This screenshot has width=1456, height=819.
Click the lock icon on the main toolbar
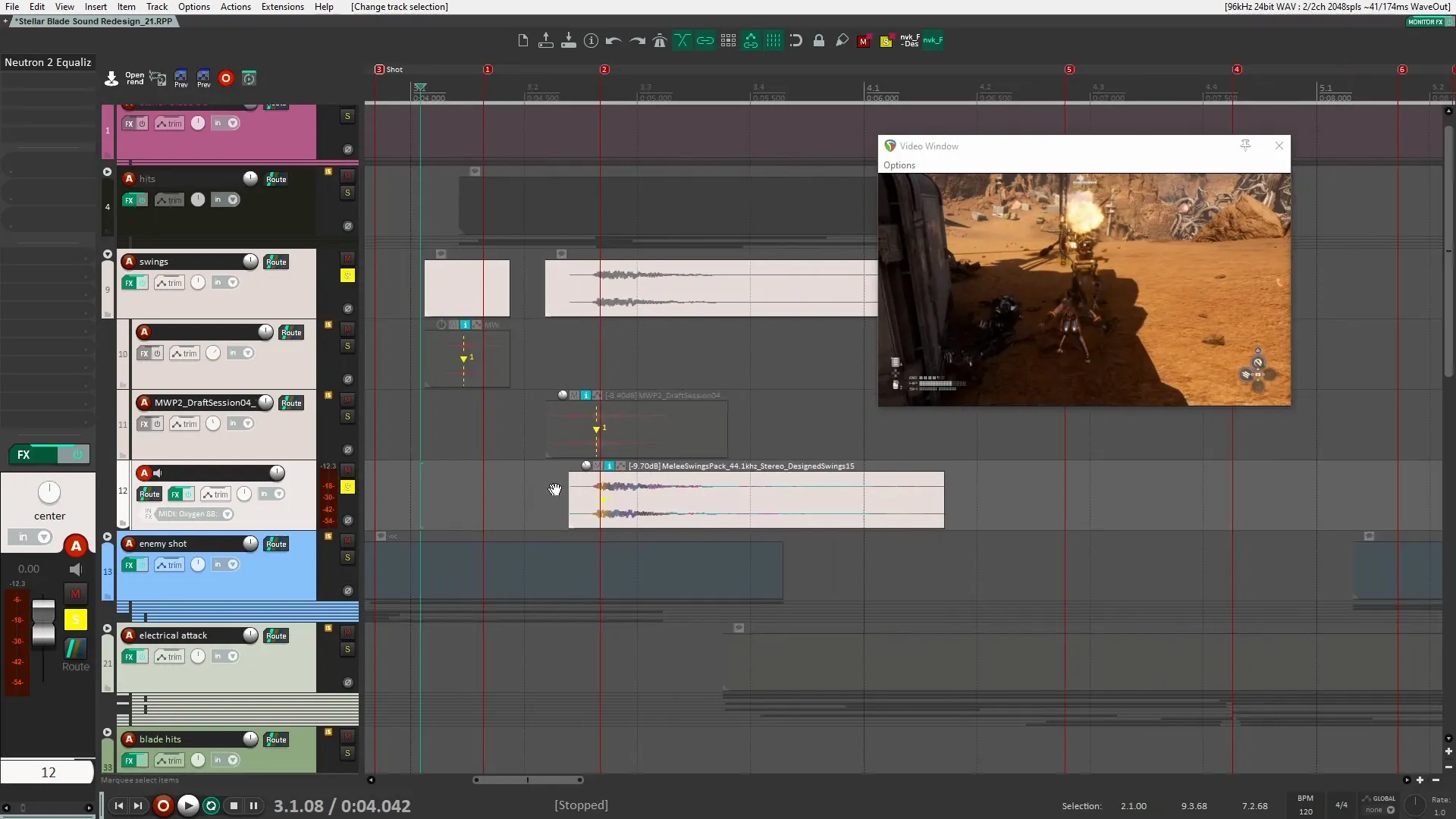coord(819,40)
